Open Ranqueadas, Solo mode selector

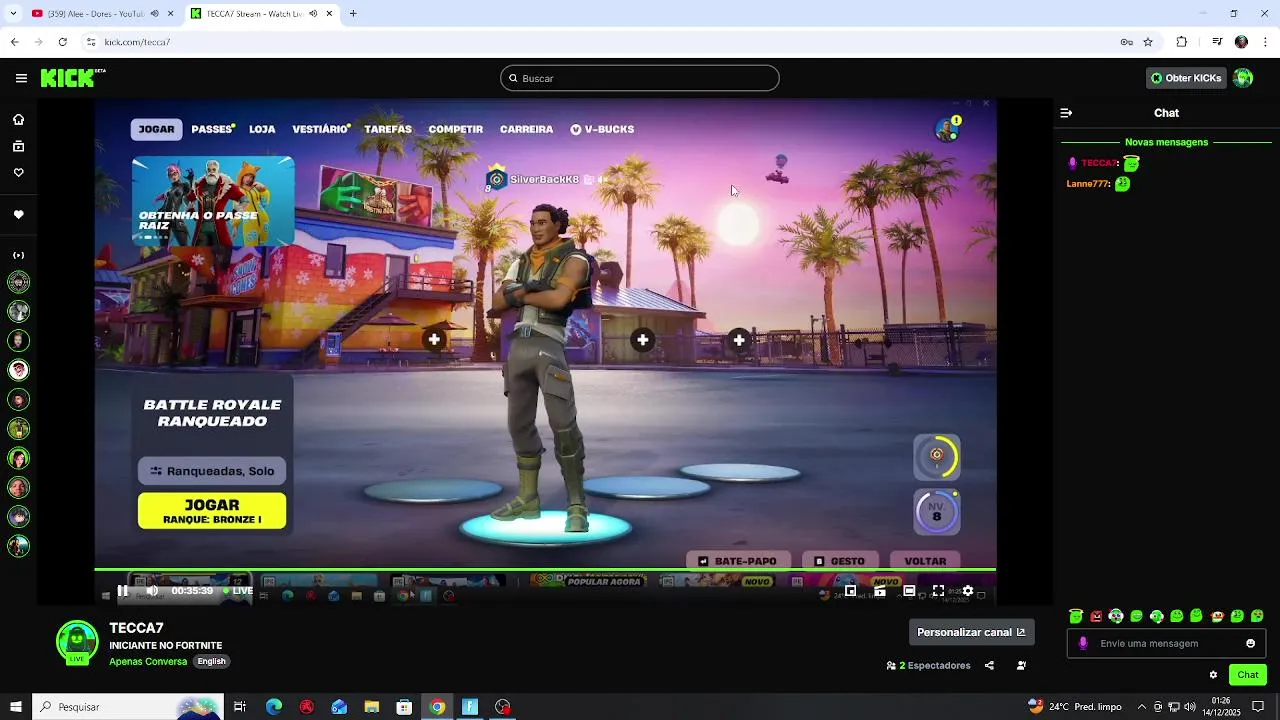tap(212, 471)
